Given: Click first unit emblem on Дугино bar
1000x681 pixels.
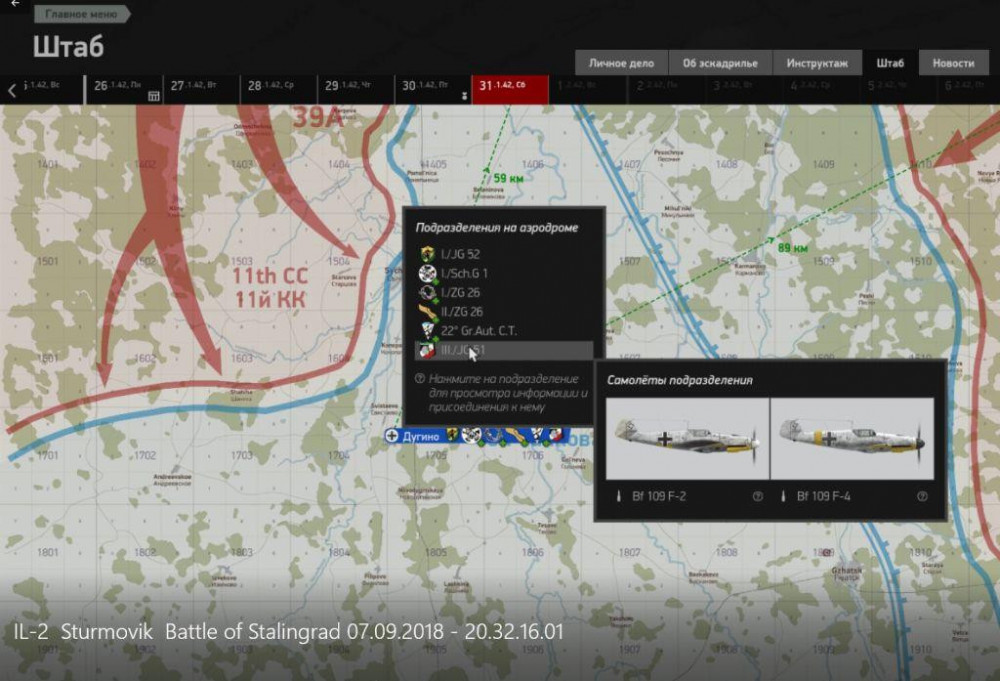Looking at the screenshot, I should tap(452, 435).
